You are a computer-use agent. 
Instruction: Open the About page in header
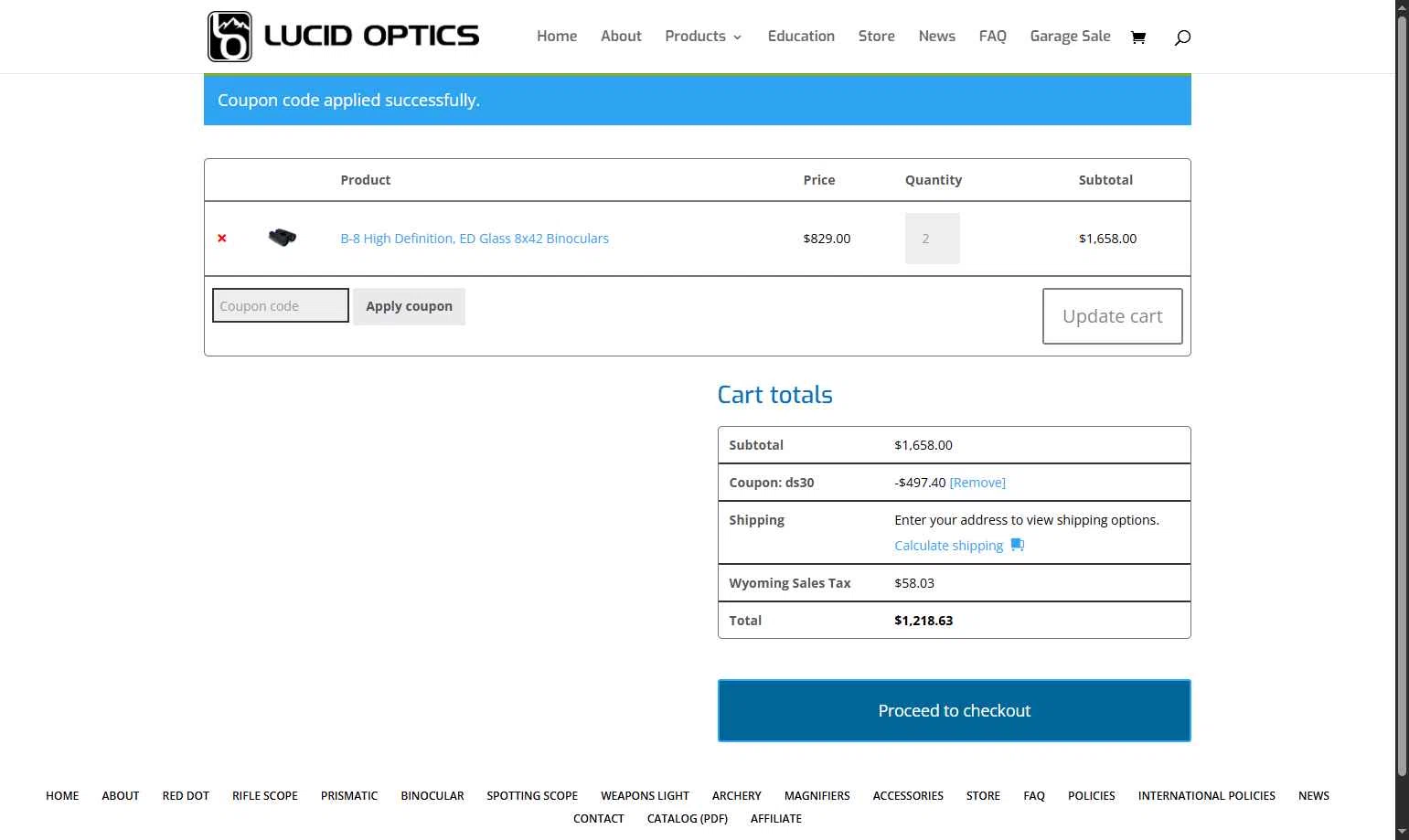(621, 37)
